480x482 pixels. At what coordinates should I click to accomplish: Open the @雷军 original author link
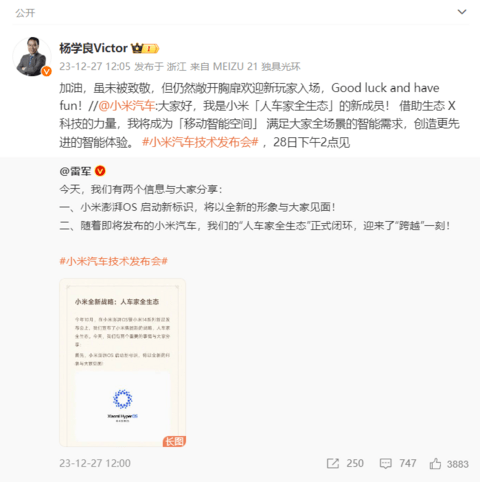pyautogui.click(x=75, y=171)
